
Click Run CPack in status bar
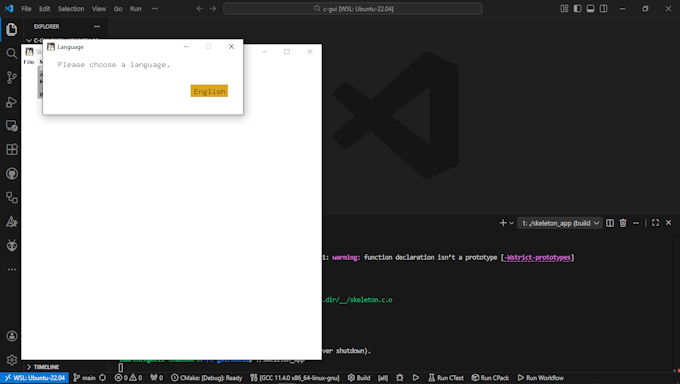pyautogui.click(x=490, y=378)
